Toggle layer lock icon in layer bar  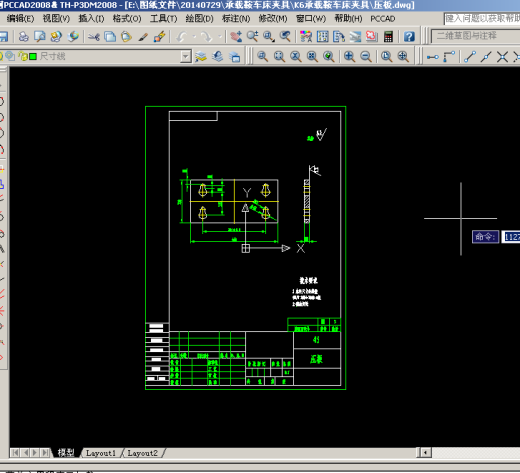point(23,56)
